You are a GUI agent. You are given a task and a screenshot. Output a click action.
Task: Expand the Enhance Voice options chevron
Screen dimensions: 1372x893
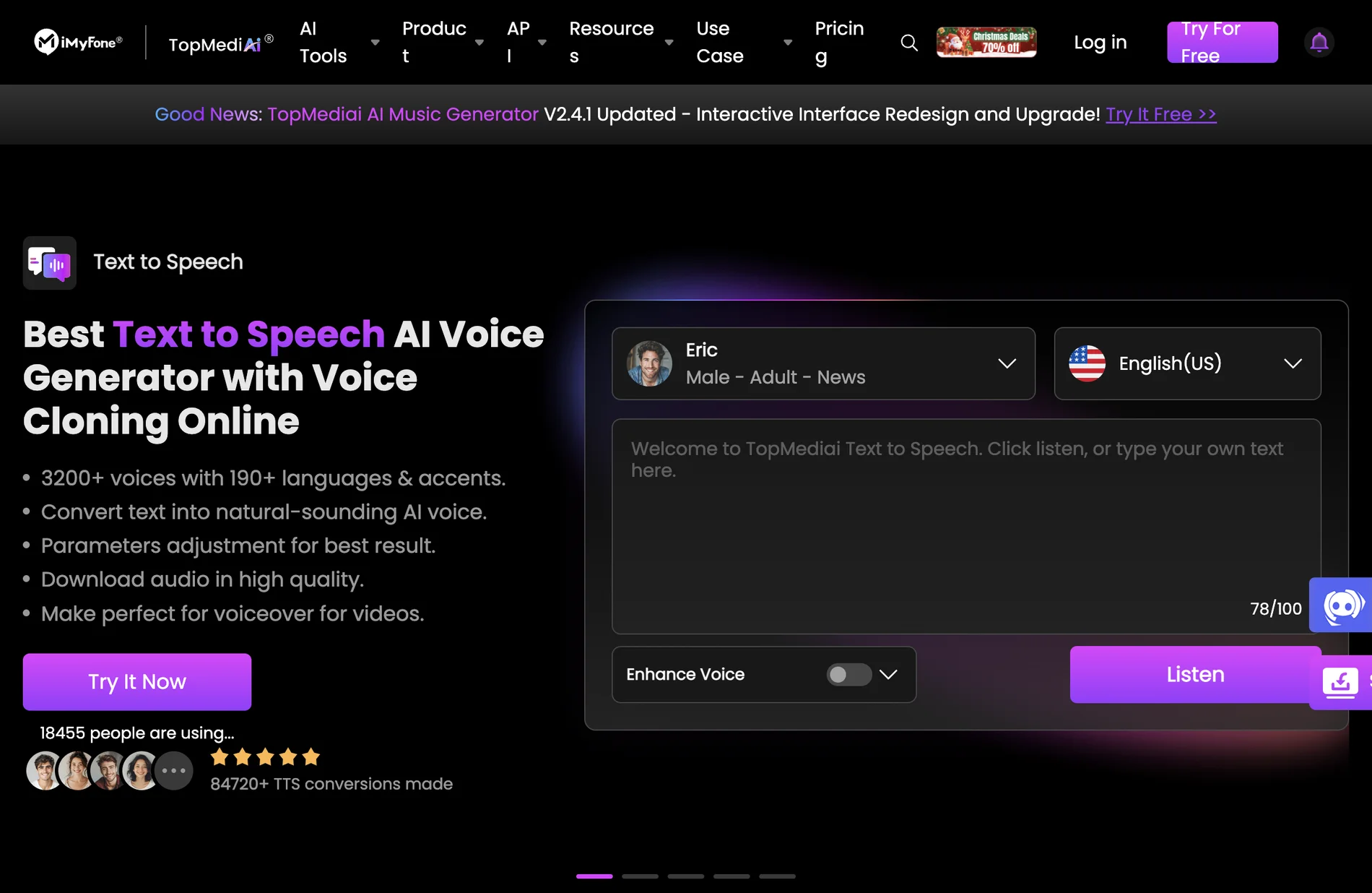pos(888,674)
